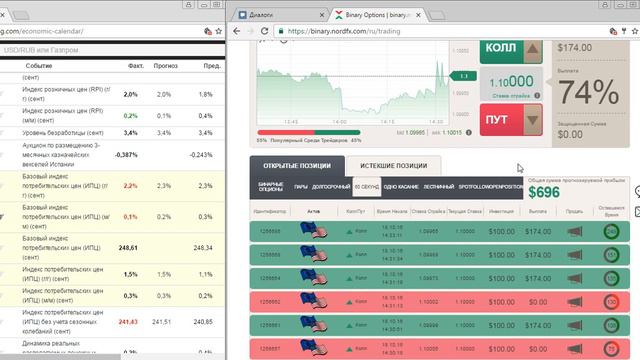
Task: Click the $696 projected profit amount
Action: (x=544, y=192)
